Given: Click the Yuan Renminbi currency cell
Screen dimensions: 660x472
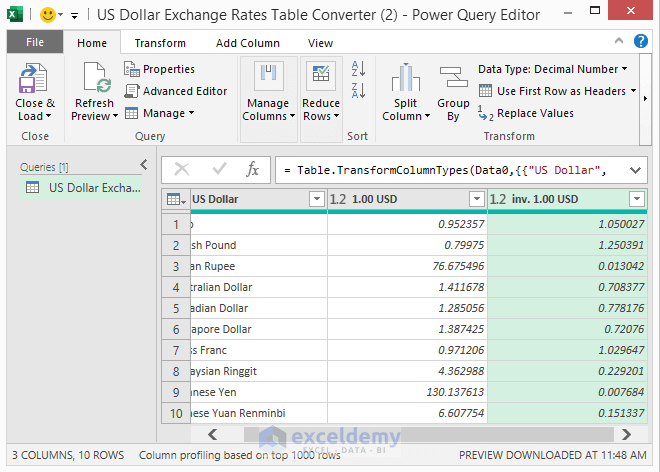Looking at the screenshot, I should (259, 413).
